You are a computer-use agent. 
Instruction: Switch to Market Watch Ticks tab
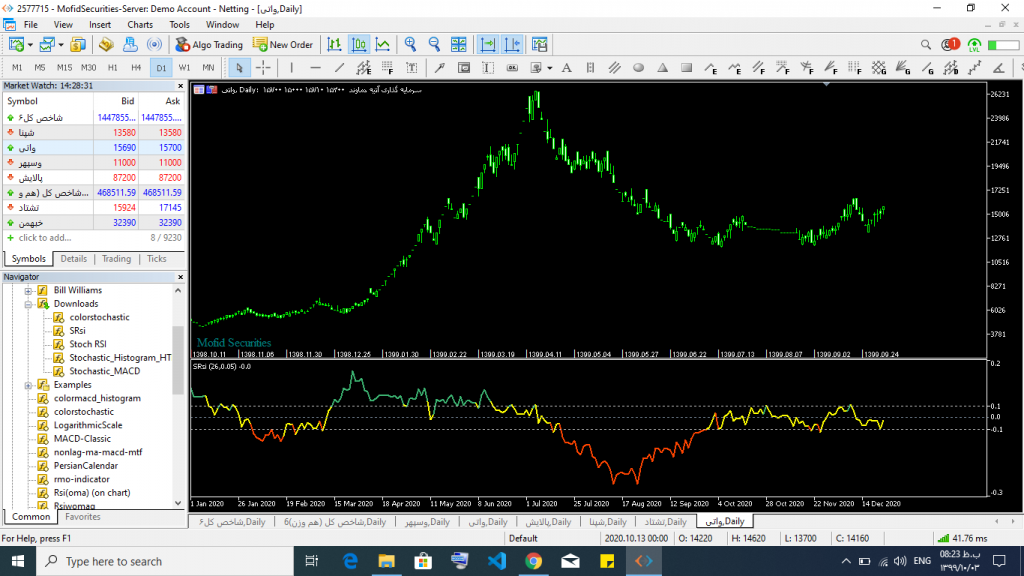pos(156,259)
